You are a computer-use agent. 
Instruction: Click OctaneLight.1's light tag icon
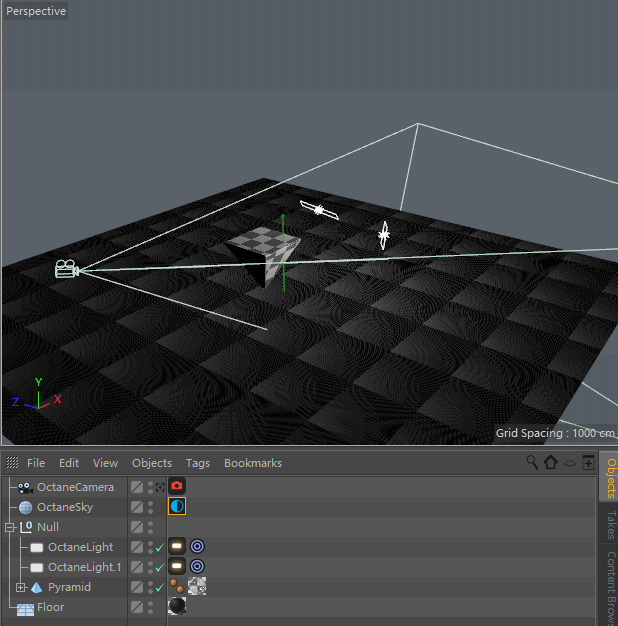click(177, 566)
